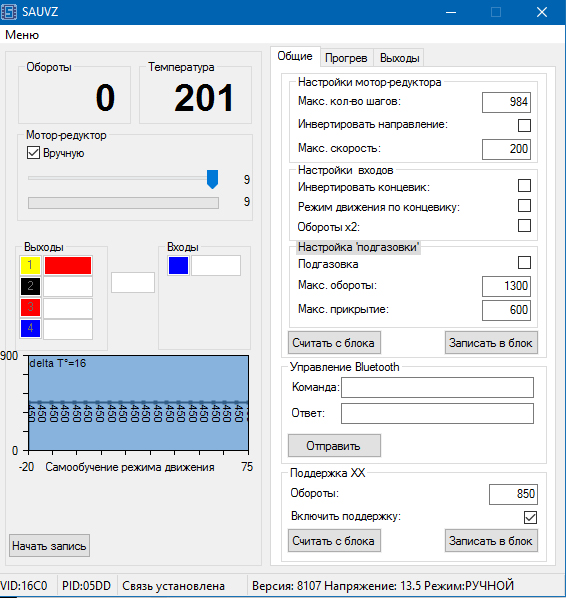The height and width of the screenshot is (598, 566).
Task: Toggle Обороты x2 checkbox
Action: point(524,225)
